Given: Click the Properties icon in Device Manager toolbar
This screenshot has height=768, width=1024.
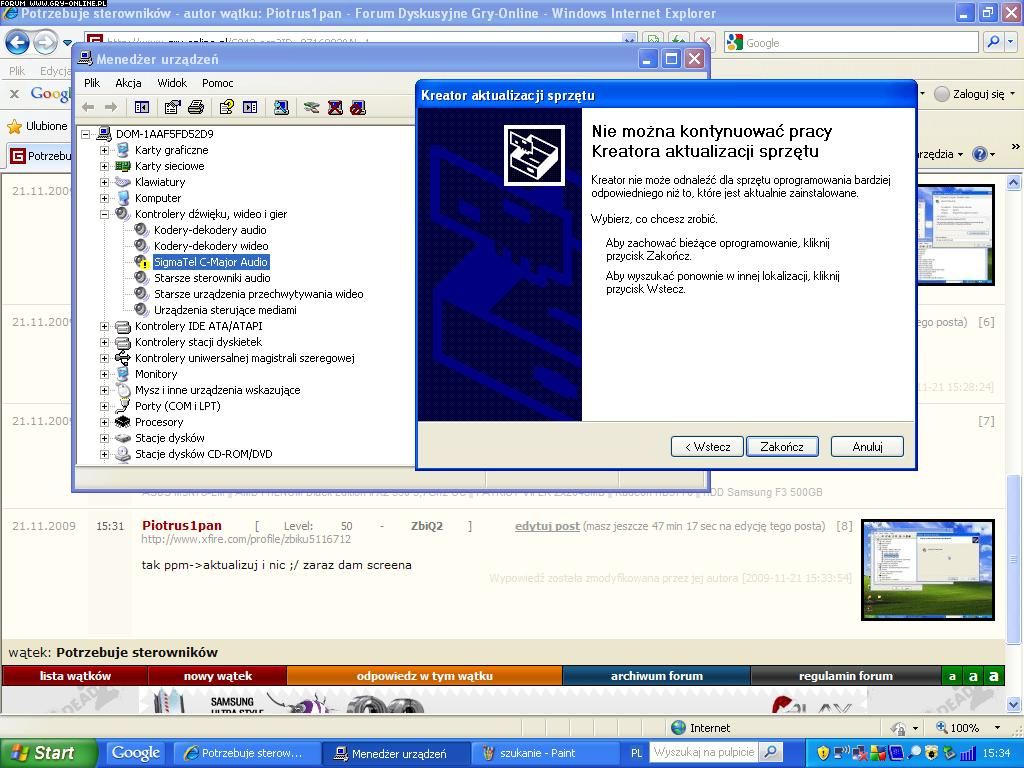Looking at the screenshot, I should coord(173,107).
